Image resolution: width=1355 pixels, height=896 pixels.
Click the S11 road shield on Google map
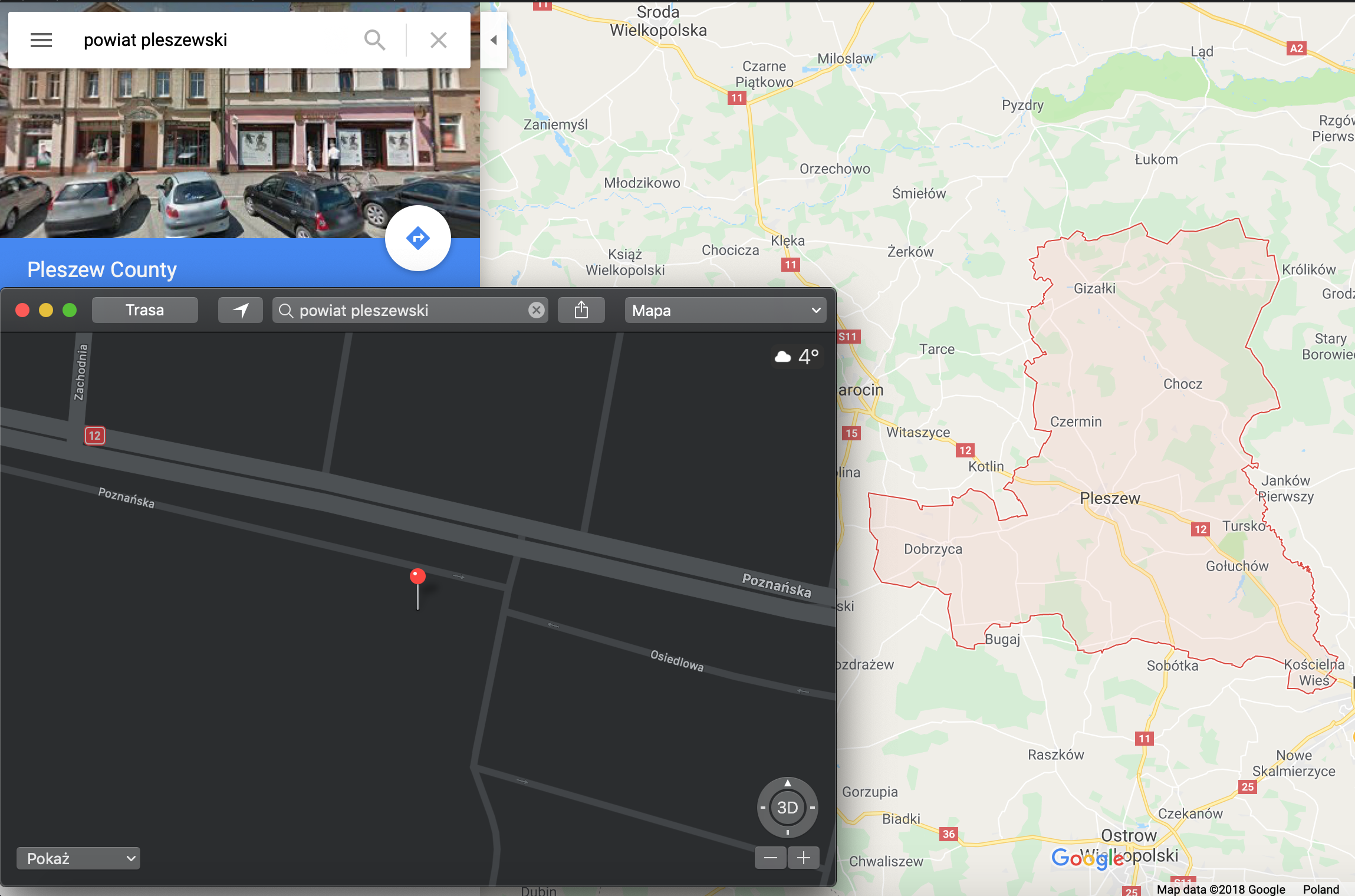pos(847,337)
